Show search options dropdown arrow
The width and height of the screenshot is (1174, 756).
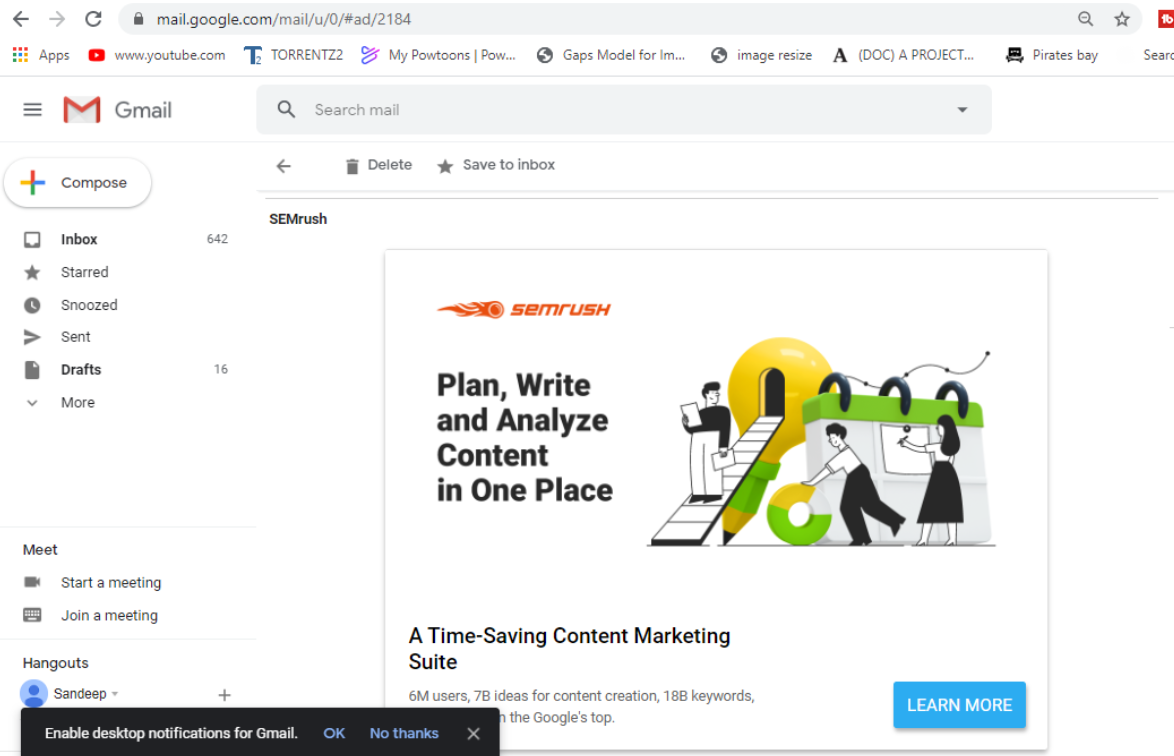click(962, 109)
